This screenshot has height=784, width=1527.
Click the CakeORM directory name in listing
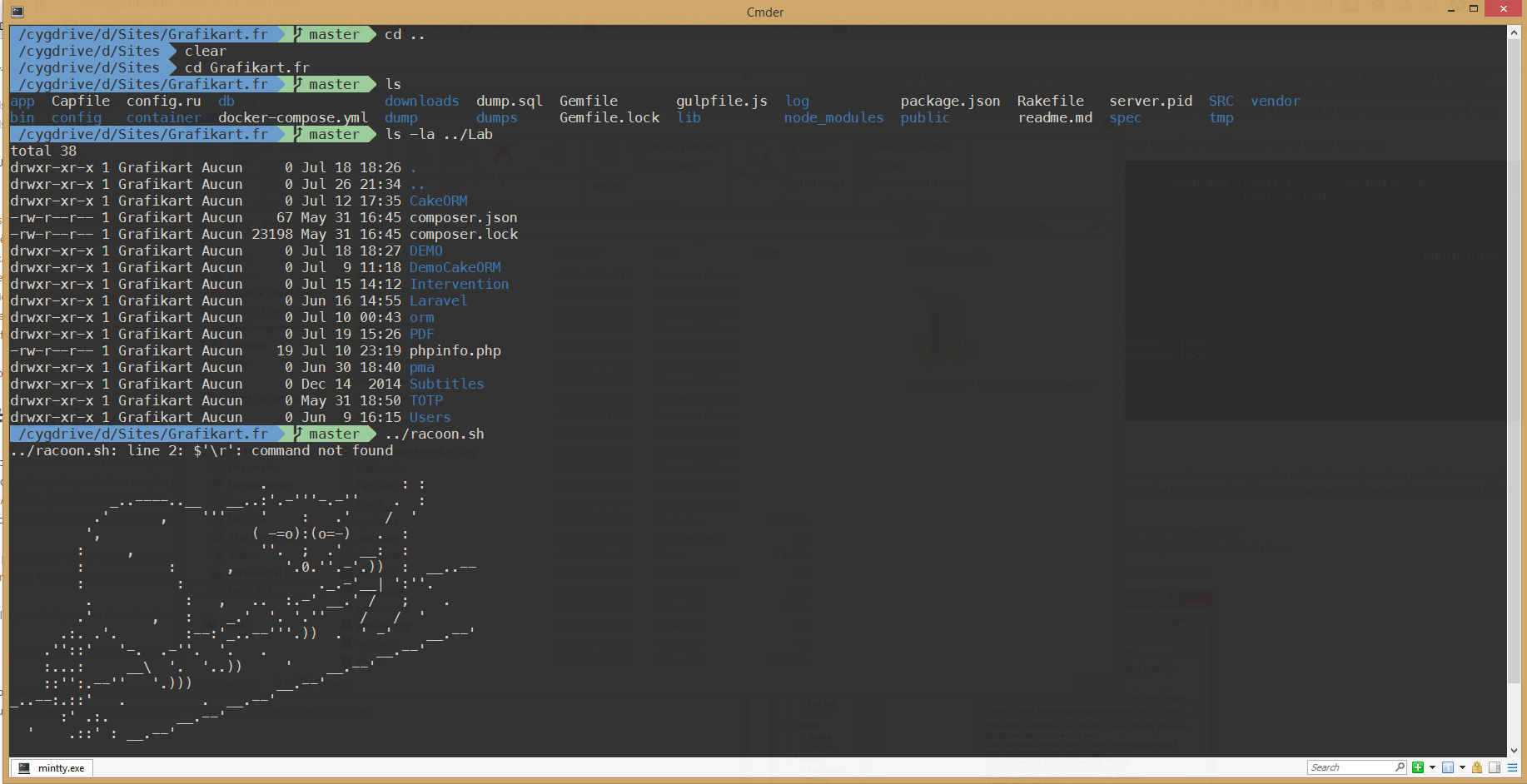point(438,201)
